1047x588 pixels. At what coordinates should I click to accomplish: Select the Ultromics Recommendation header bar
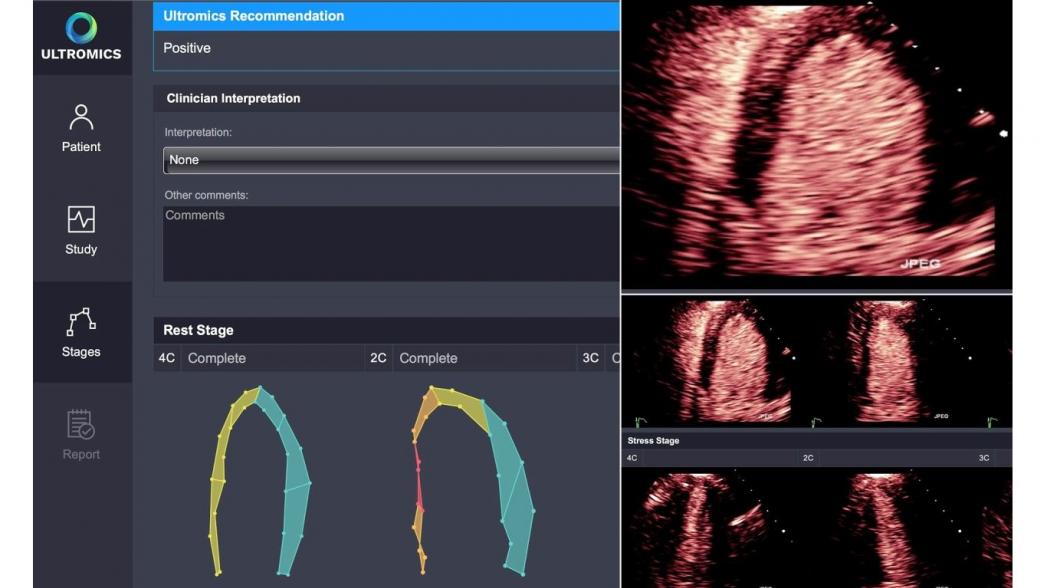tap(386, 16)
